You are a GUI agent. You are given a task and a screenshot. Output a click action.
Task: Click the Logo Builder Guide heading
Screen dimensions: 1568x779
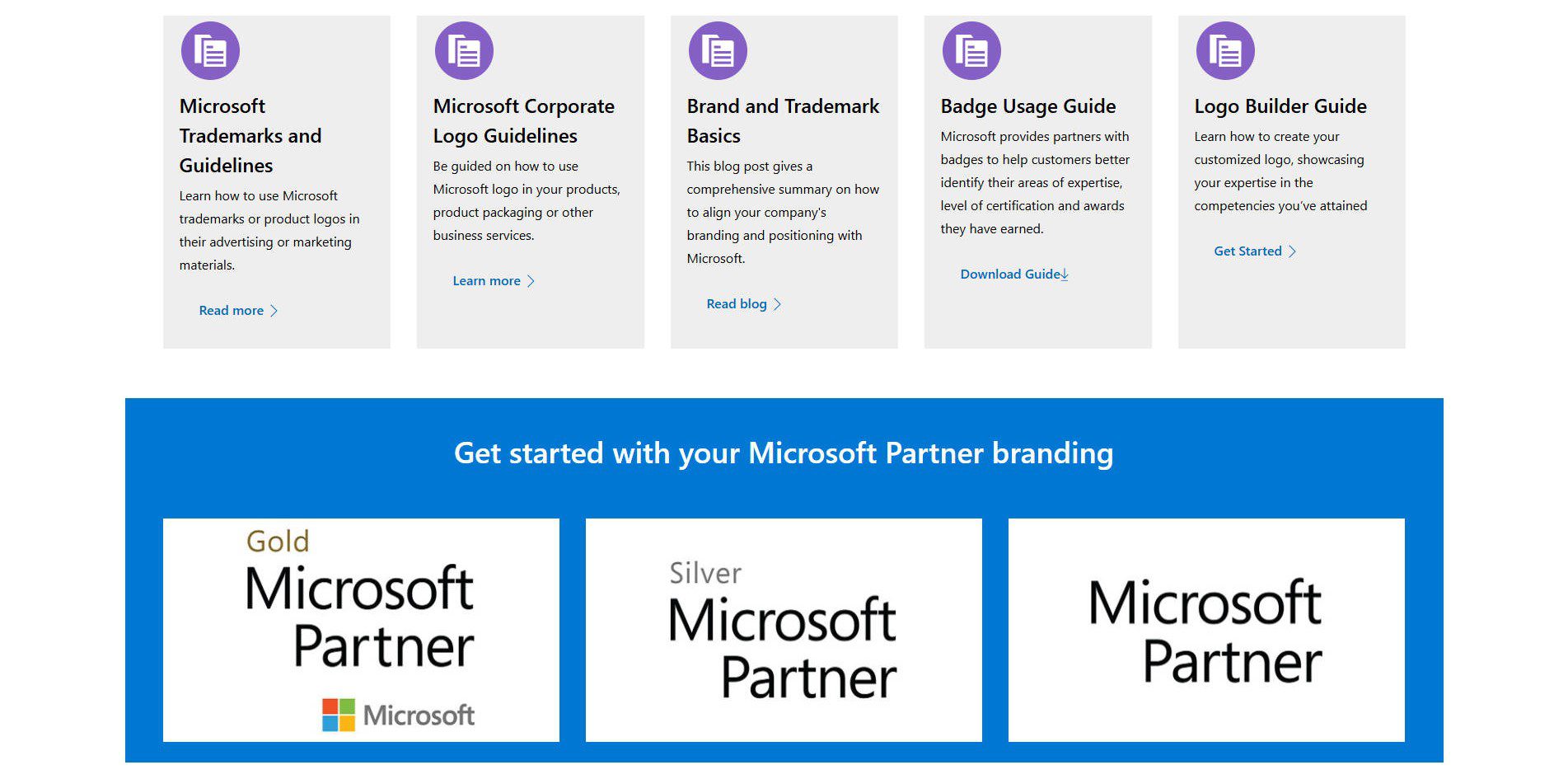click(x=1280, y=106)
